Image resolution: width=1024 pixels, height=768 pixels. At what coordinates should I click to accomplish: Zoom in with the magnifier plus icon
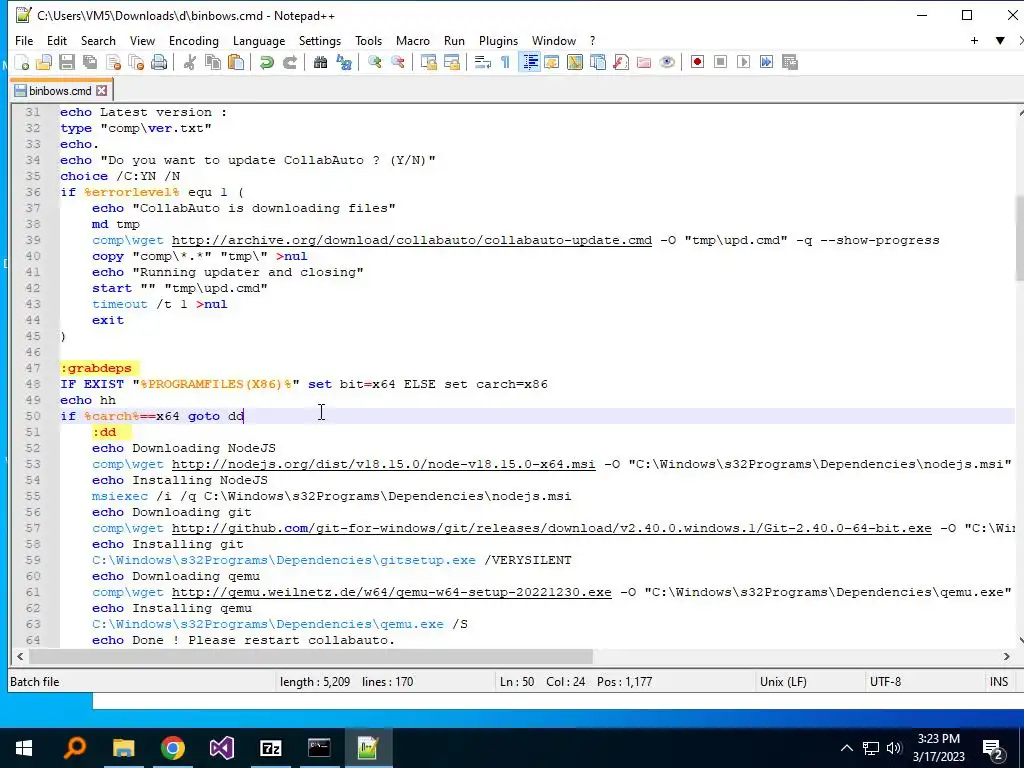pyautogui.click(x=374, y=62)
